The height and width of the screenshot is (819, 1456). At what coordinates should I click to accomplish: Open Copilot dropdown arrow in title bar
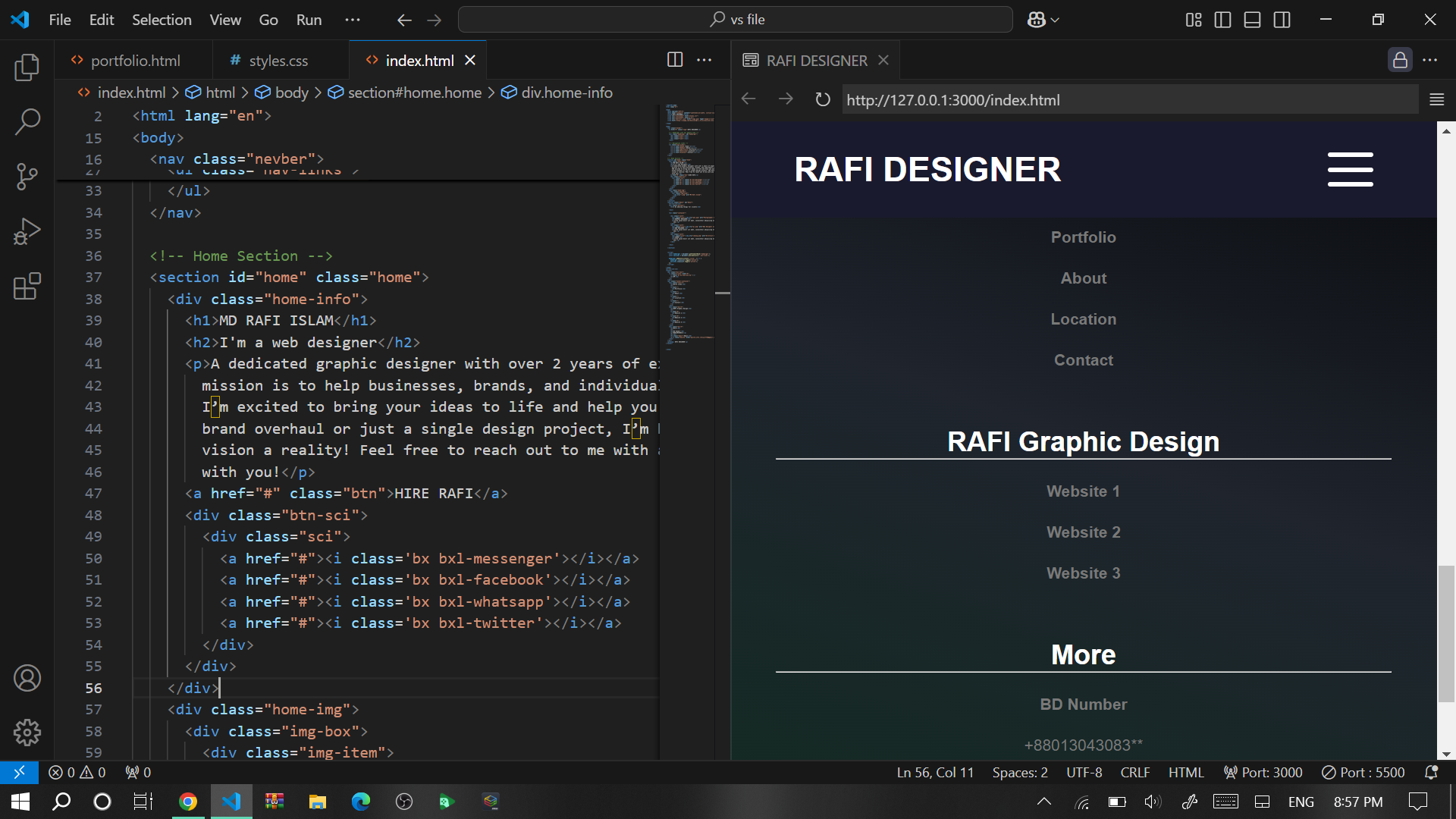[1055, 20]
